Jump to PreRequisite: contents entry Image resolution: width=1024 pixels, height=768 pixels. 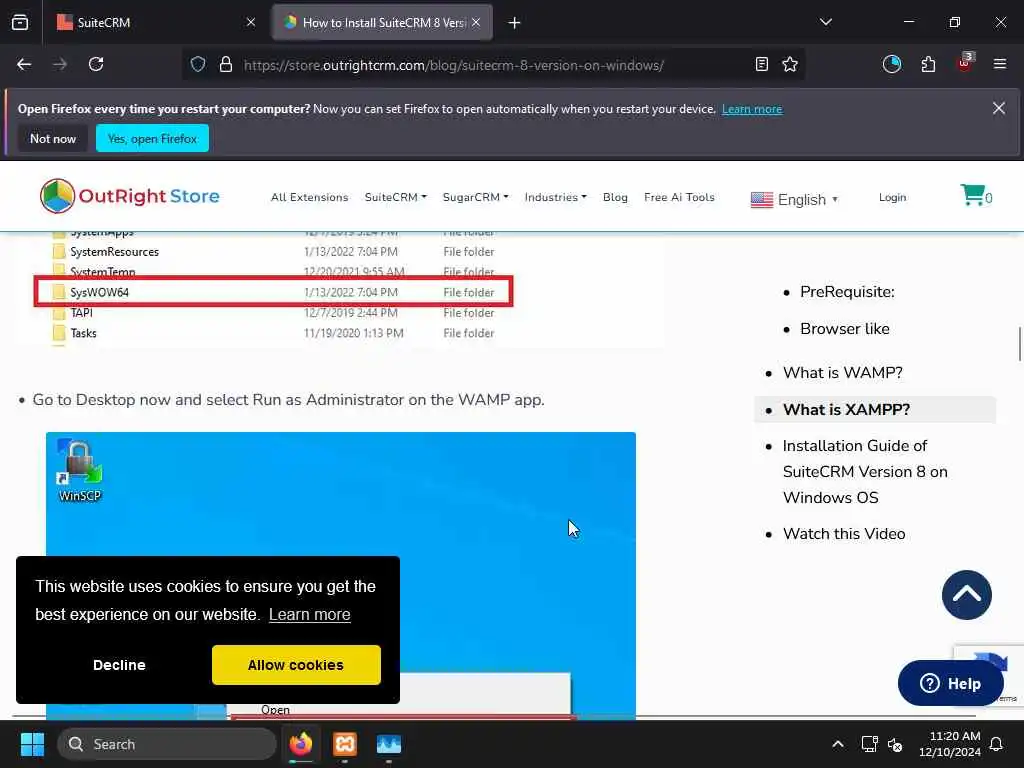tap(847, 292)
